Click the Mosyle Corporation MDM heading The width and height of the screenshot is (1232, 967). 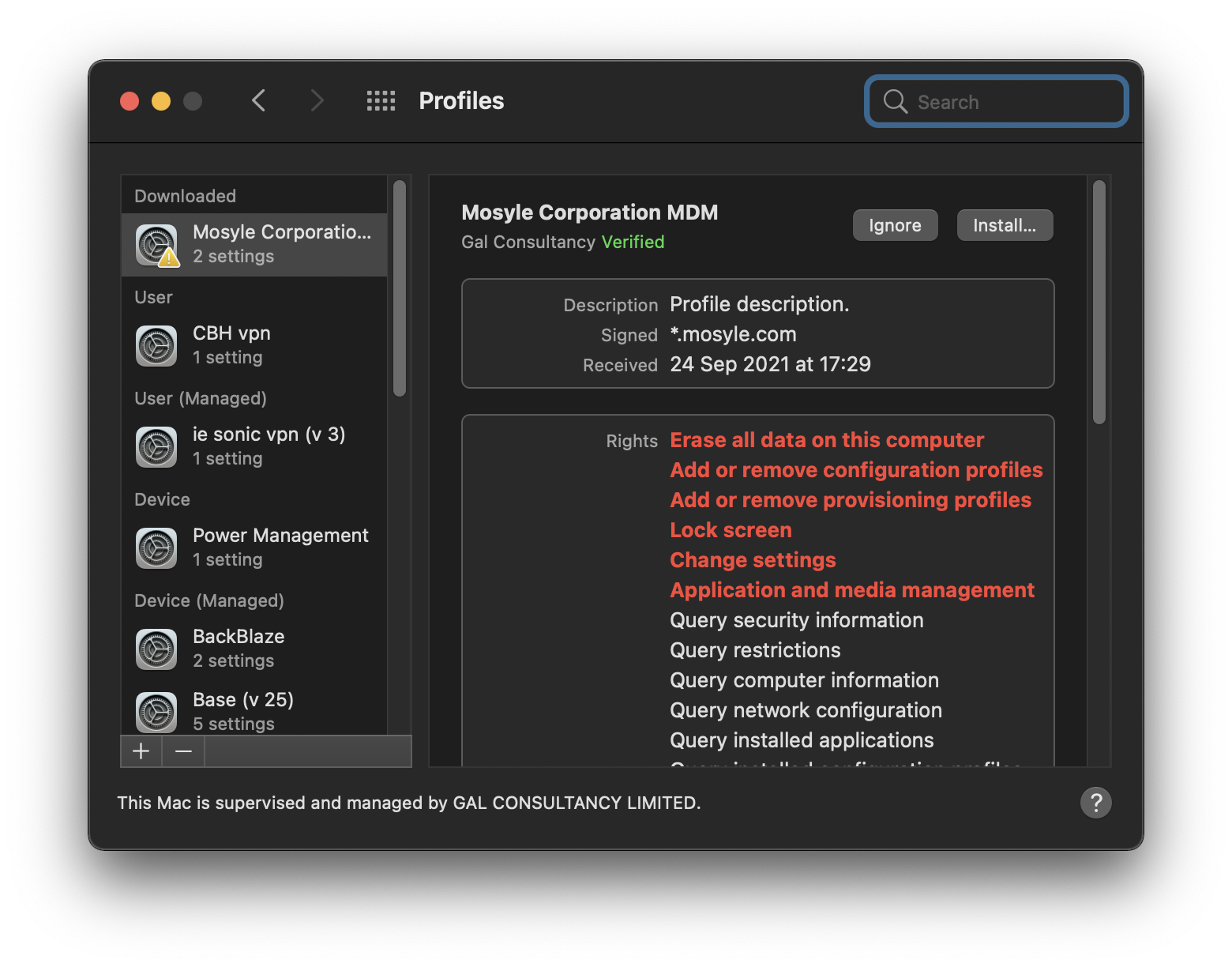(x=590, y=213)
